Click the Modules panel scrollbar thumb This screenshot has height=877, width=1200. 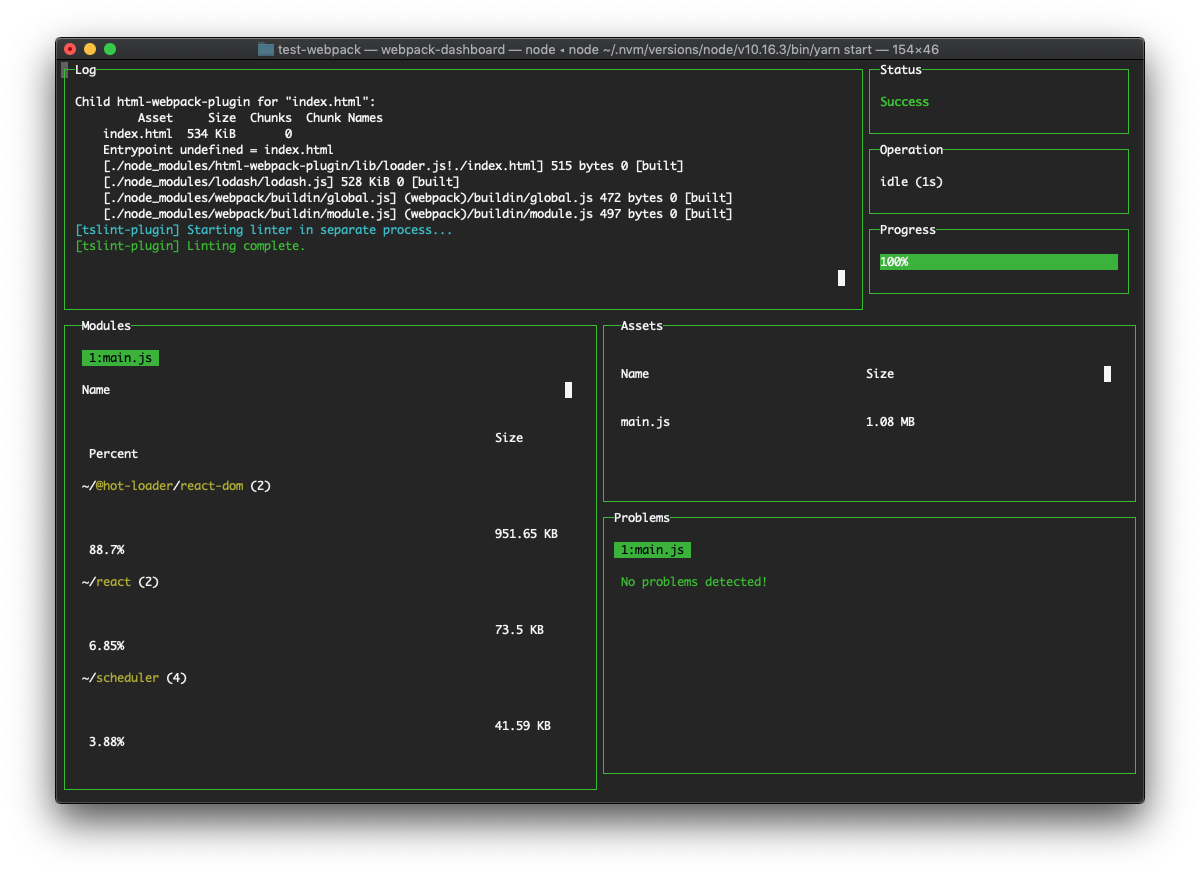point(568,389)
